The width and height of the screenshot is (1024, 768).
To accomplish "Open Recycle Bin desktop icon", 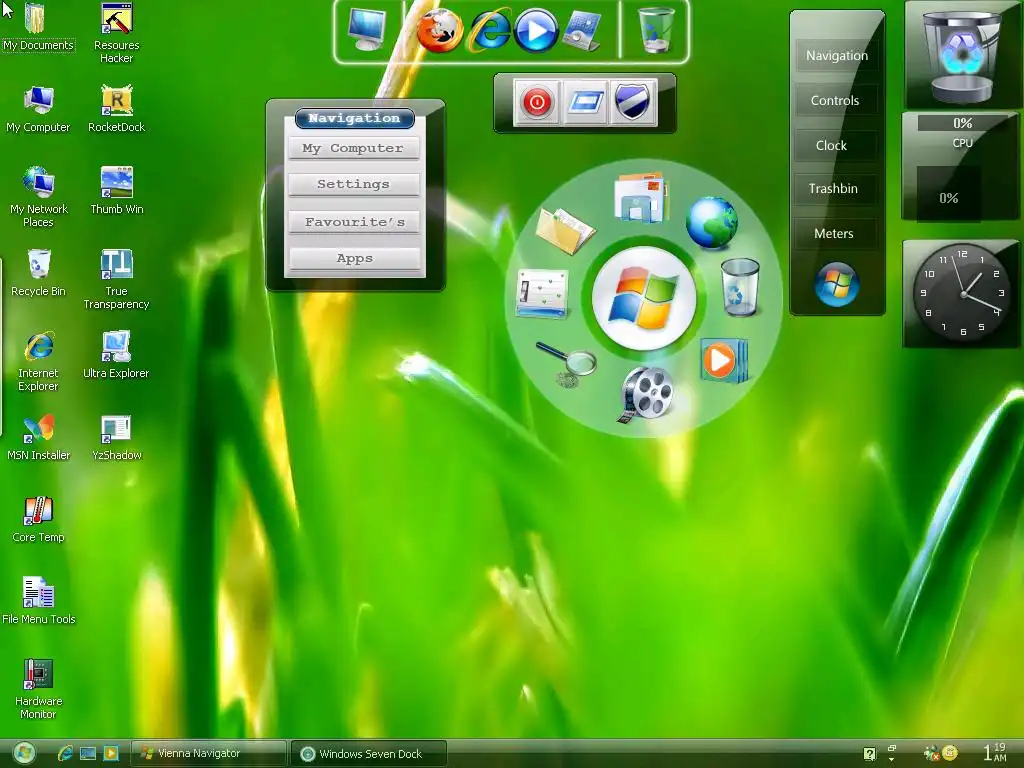I will [38, 273].
